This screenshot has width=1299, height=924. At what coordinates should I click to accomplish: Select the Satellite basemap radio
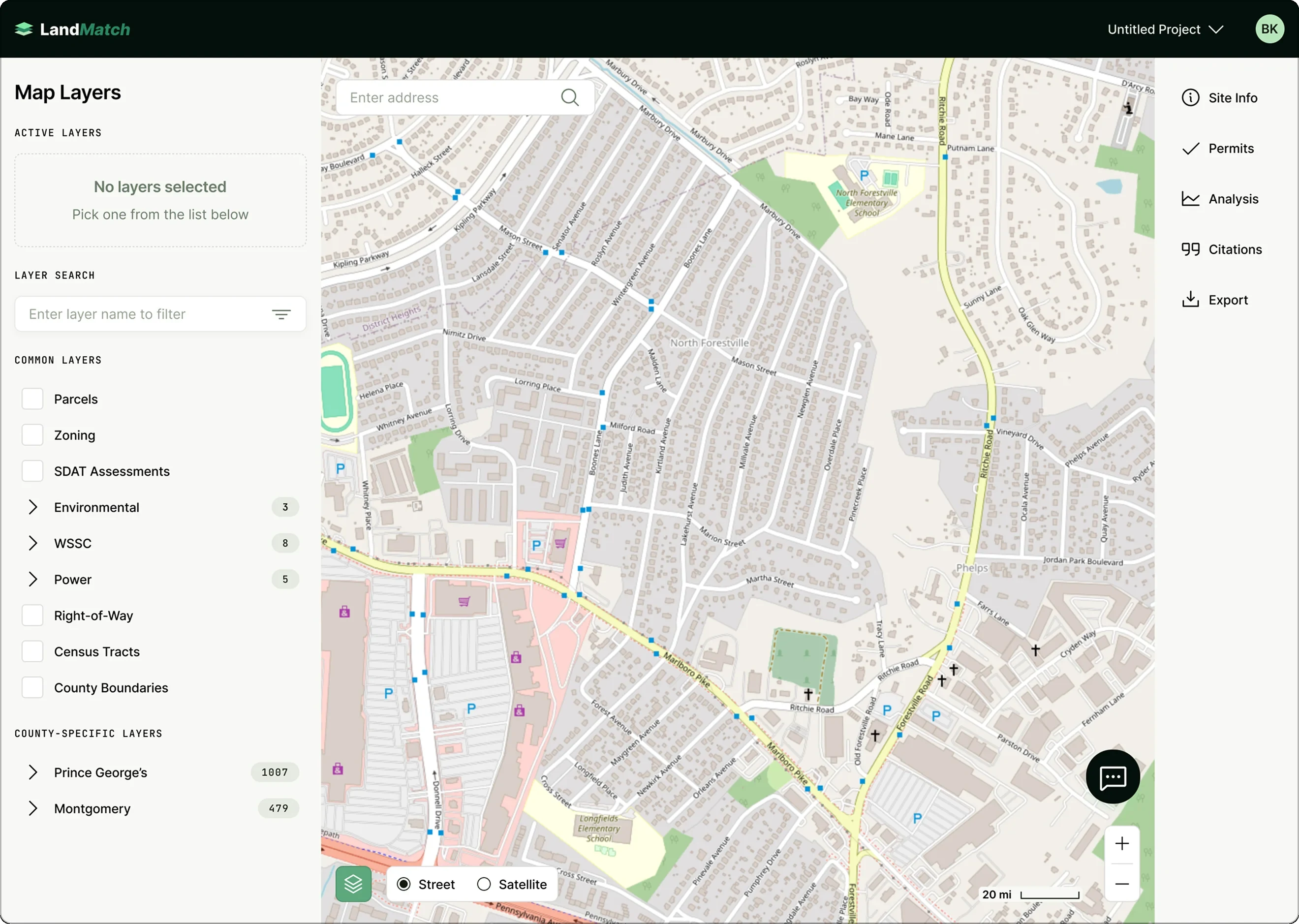[484, 884]
